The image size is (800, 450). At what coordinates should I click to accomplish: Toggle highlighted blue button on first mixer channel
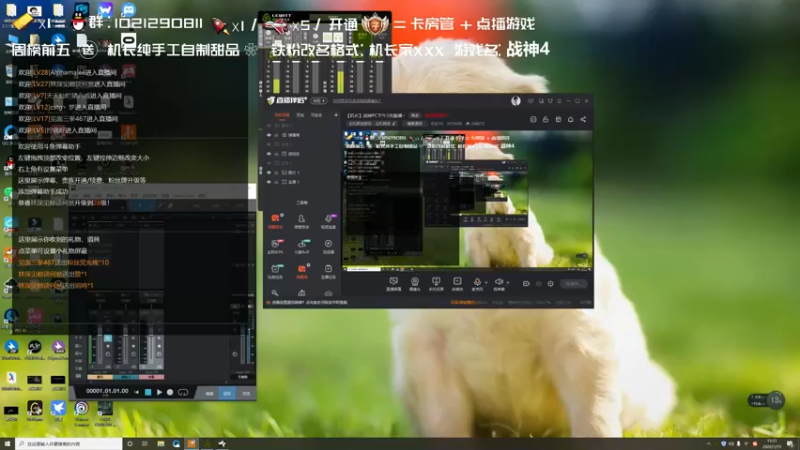(x=108, y=338)
